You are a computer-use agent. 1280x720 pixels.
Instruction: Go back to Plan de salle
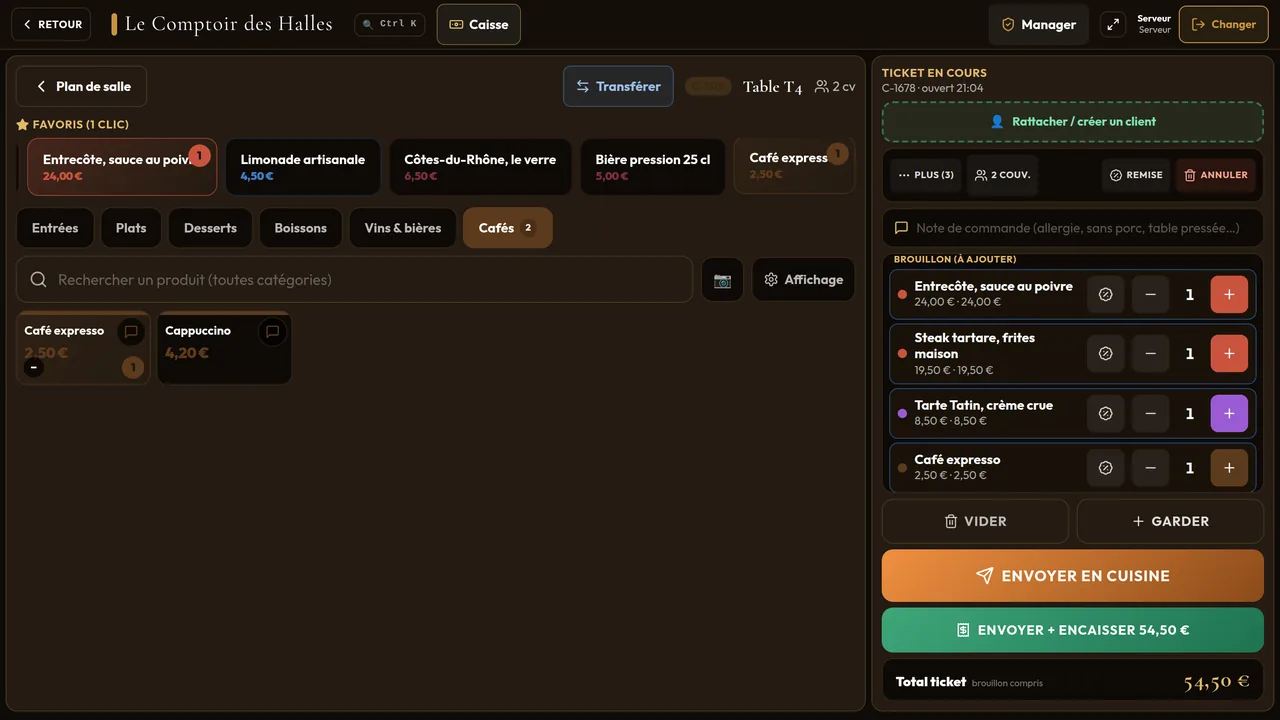tap(81, 86)
